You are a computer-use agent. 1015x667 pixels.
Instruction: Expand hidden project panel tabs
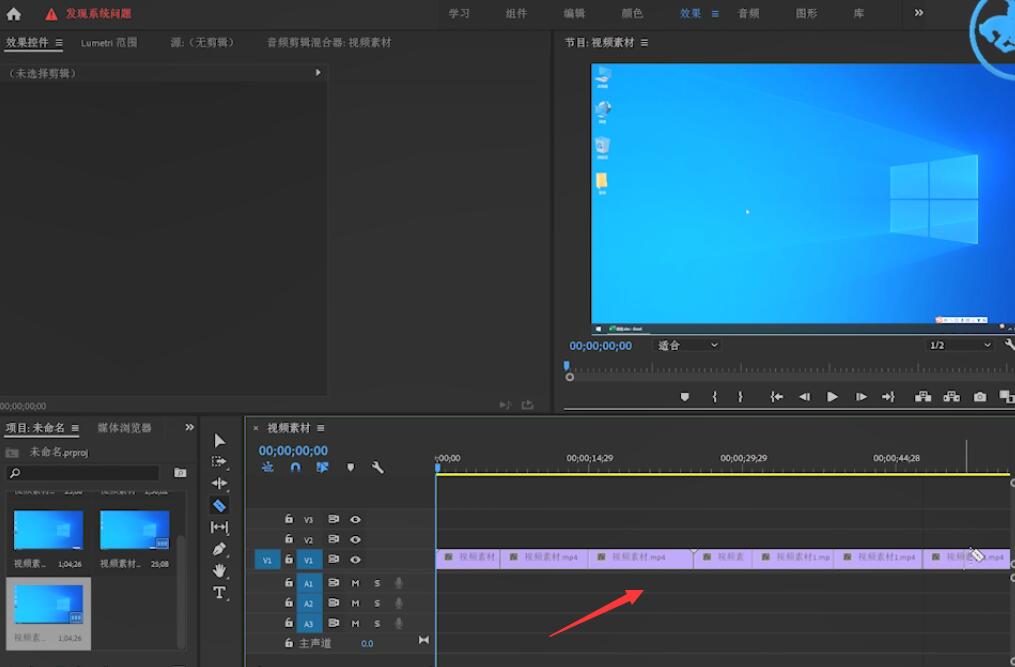(189, 427)
